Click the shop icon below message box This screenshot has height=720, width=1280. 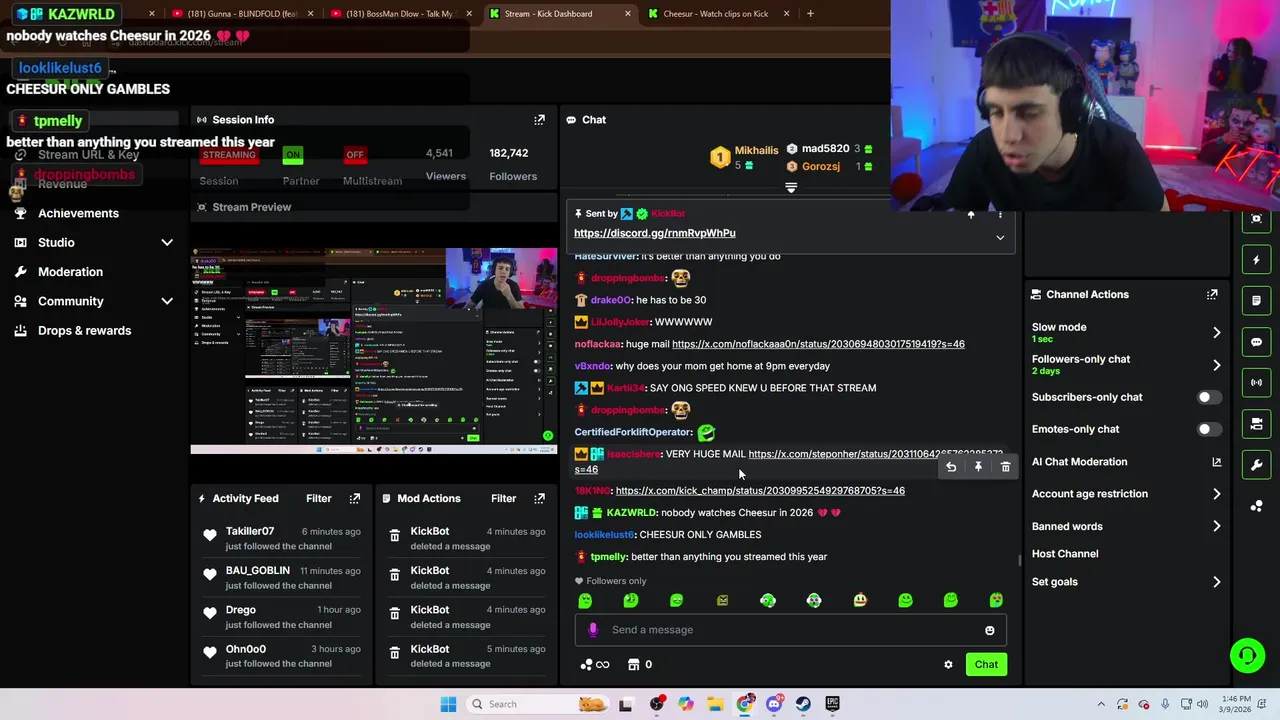633,664
